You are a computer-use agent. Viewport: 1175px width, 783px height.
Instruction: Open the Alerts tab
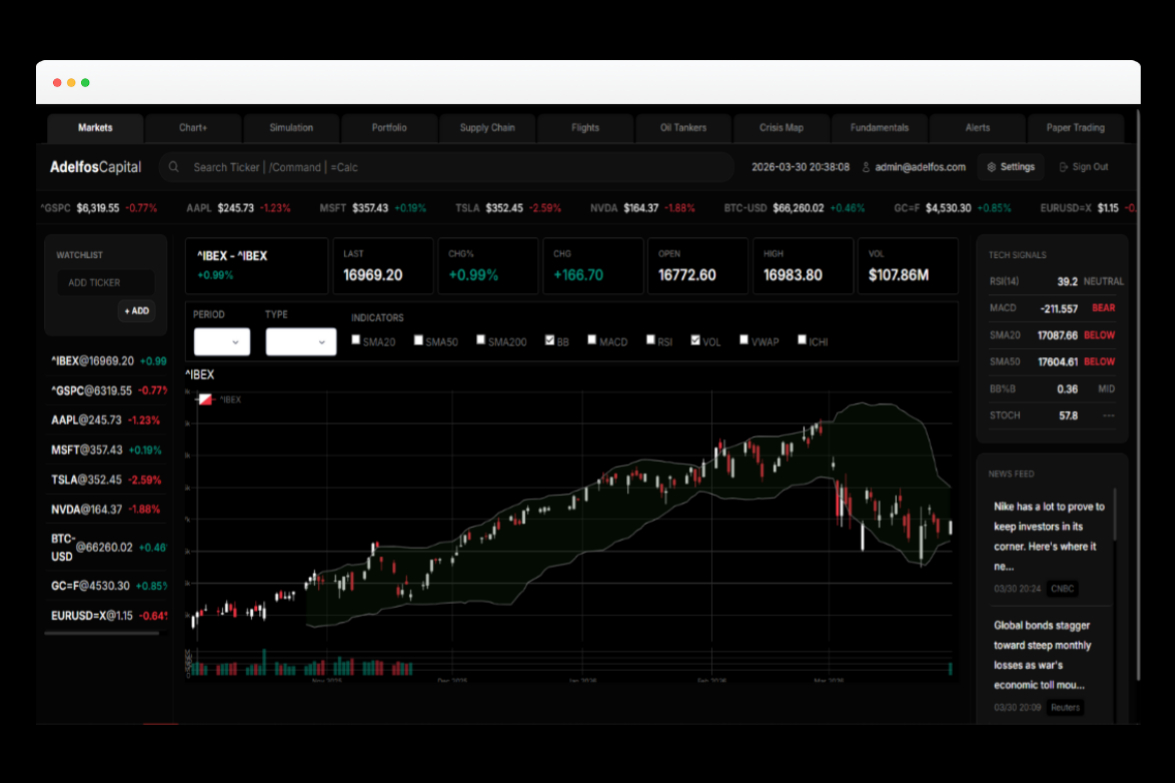point(978,128)
